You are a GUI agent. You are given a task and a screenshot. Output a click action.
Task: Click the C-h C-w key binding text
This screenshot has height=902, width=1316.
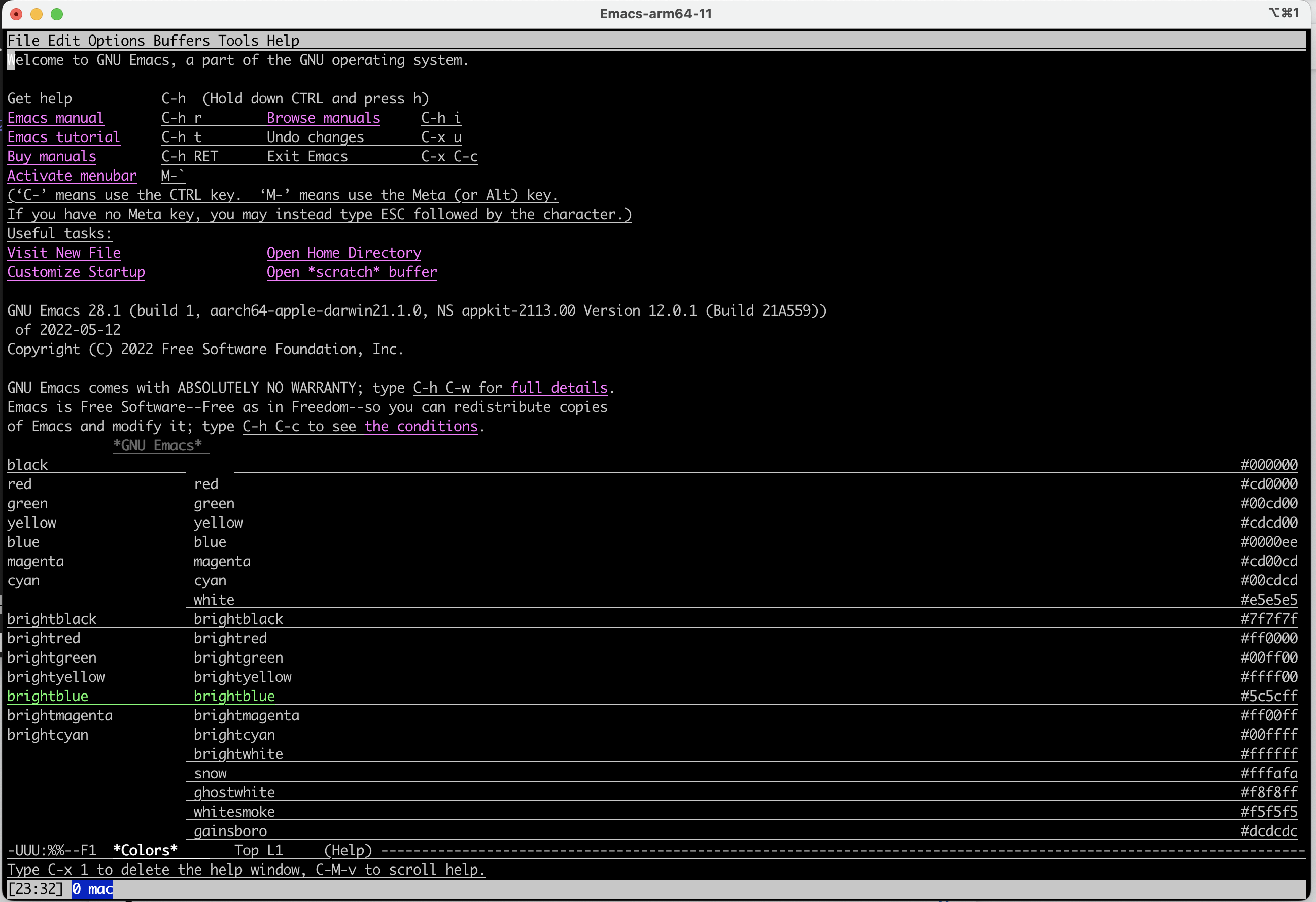(x=441, y=387)
